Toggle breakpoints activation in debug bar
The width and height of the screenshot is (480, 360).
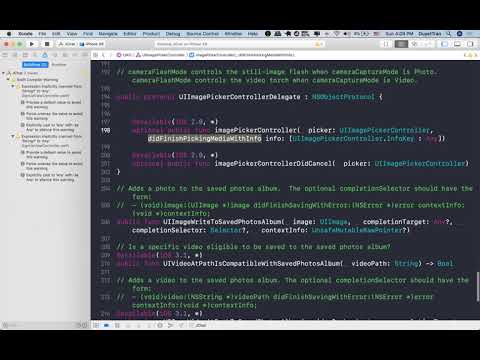point(106,325)
